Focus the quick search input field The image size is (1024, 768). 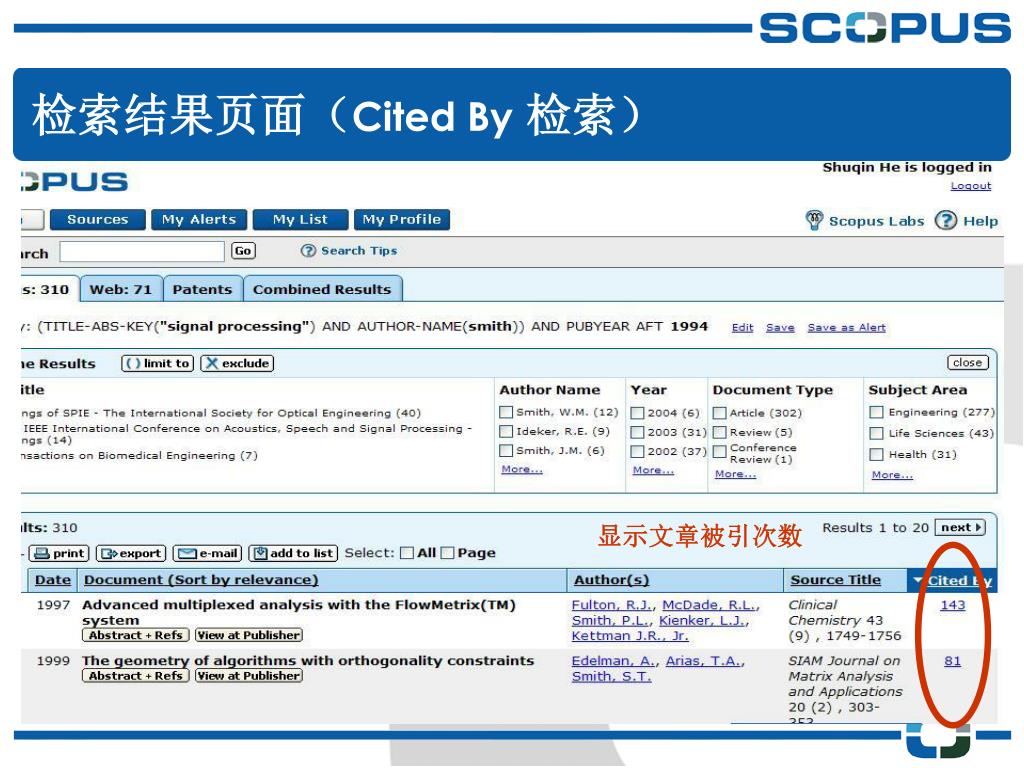pos(142,251)
